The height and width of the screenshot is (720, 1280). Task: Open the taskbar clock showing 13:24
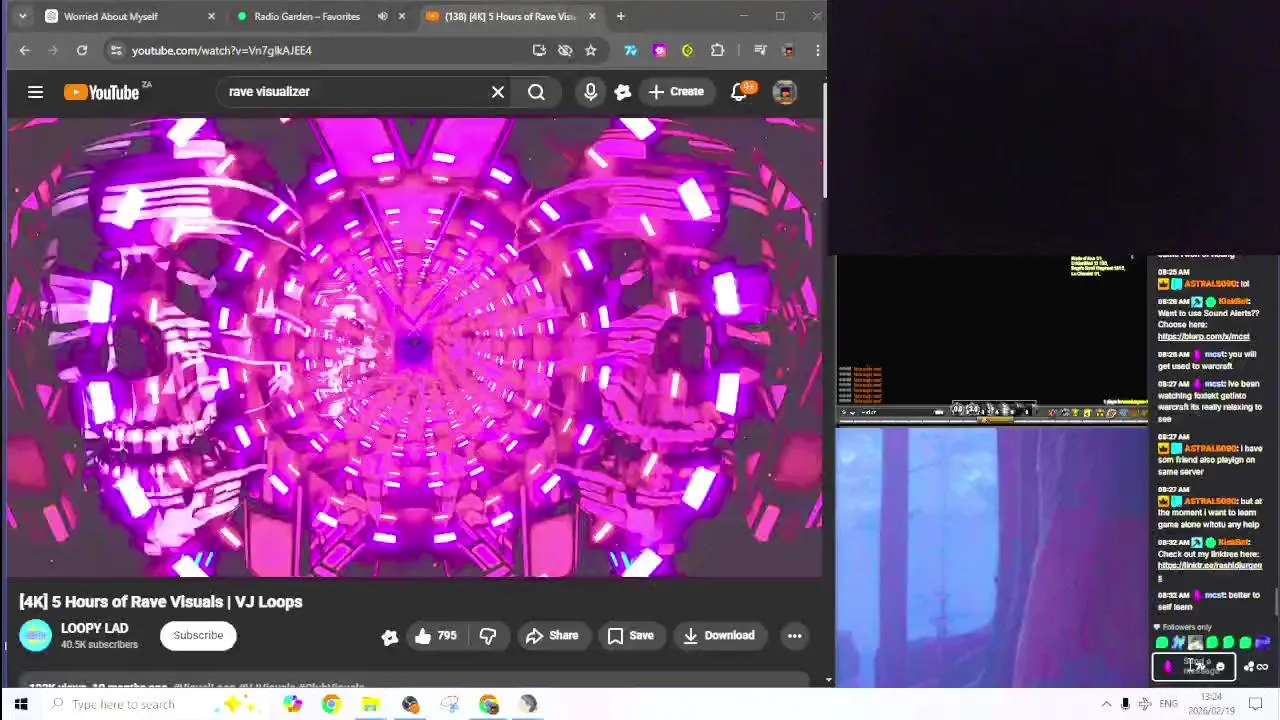[x=1211, y=704]
